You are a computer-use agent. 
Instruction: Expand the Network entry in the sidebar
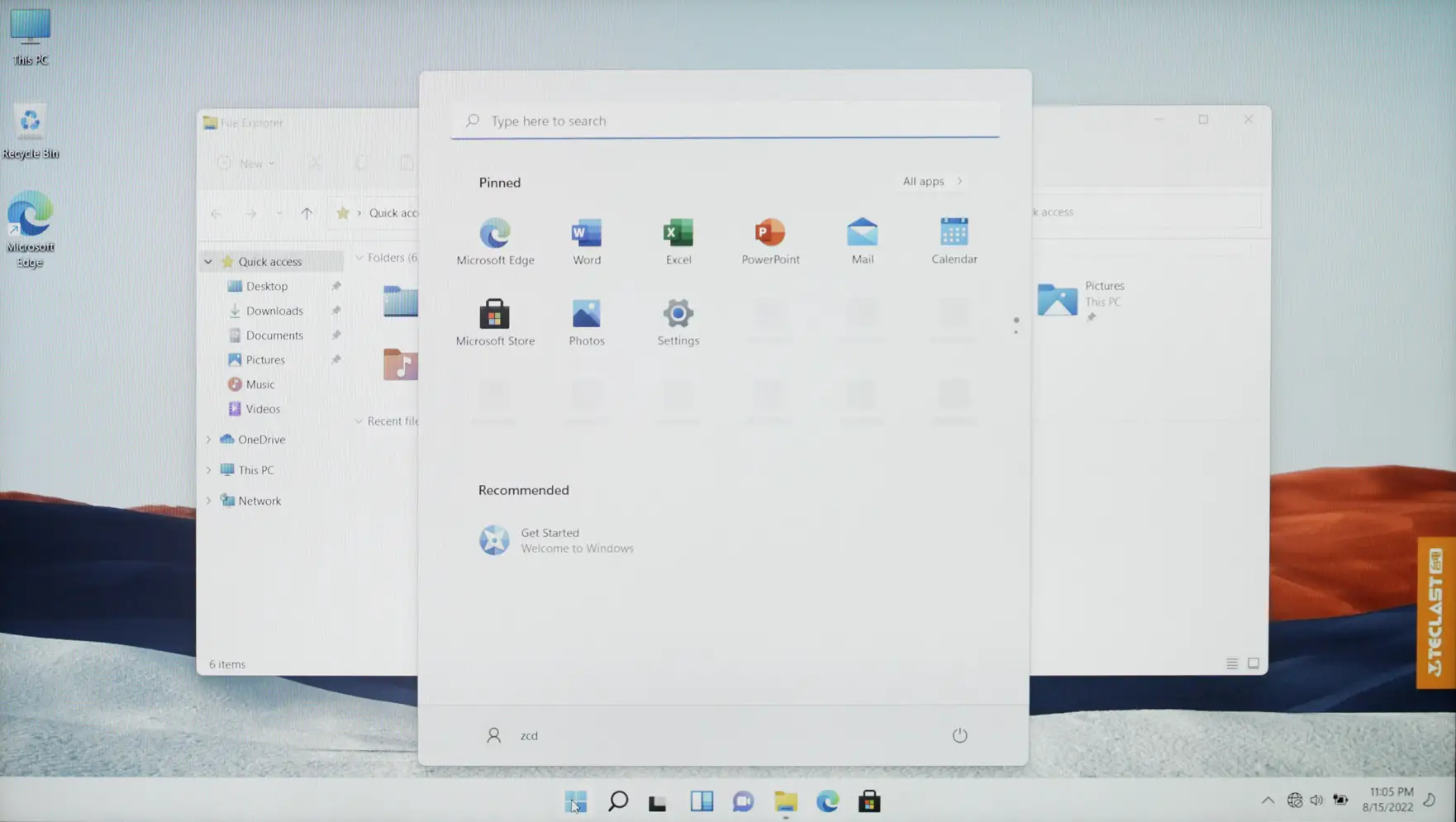[x=208, y=500]
